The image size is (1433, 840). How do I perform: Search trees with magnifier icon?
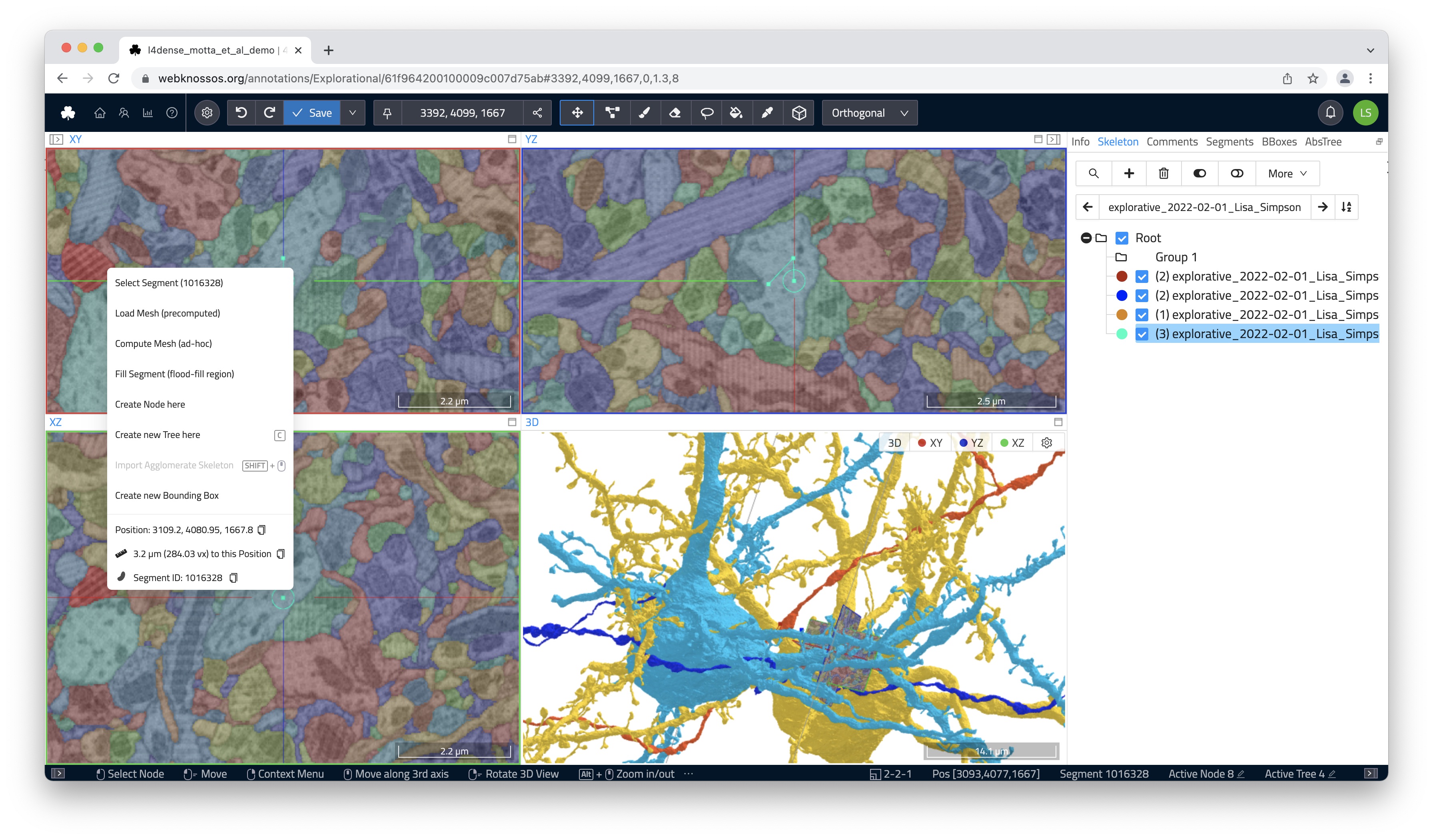tap(1094, 173)
